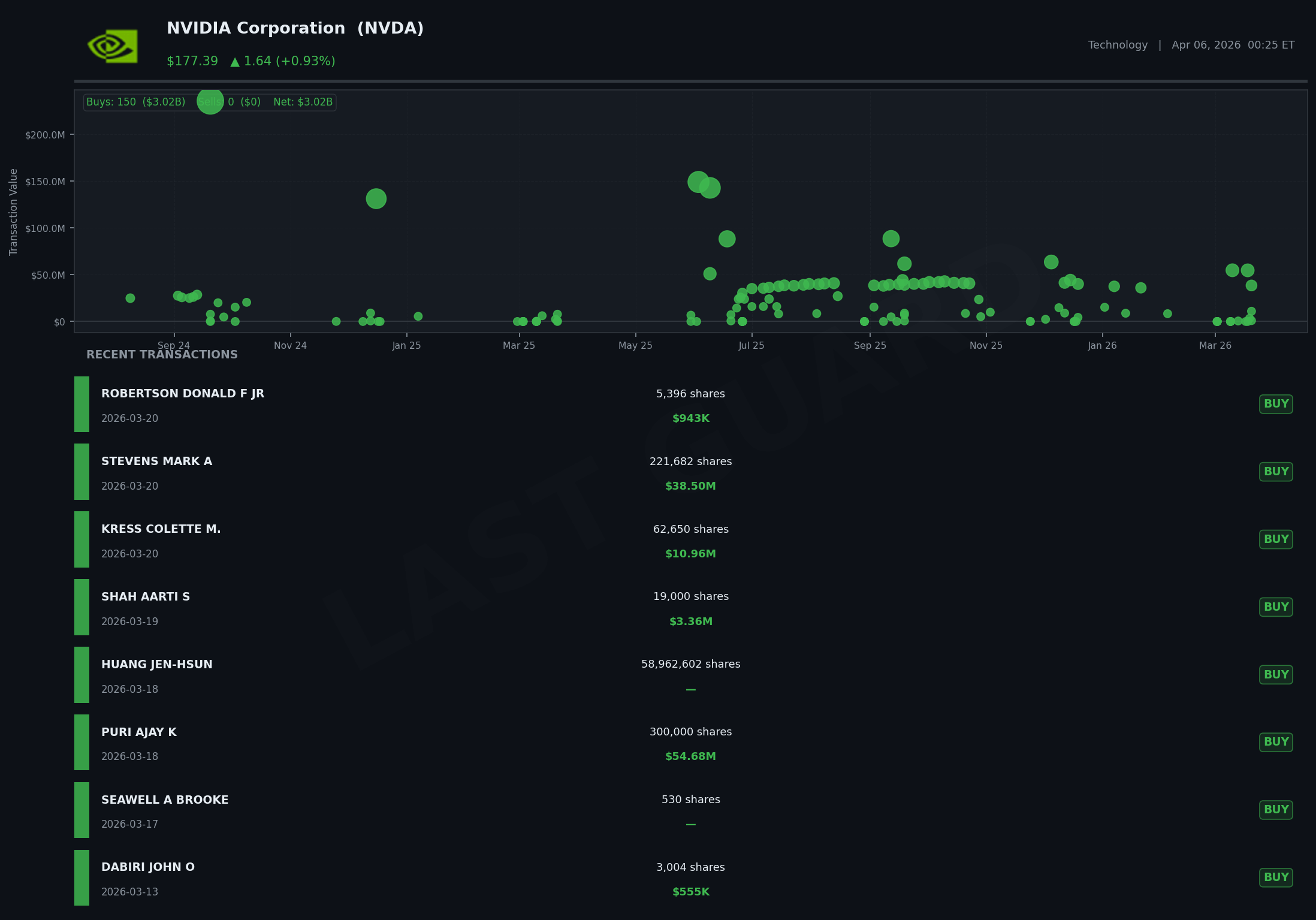
Task: Click the NVIDIA logo icon
Action: [113, 46]
